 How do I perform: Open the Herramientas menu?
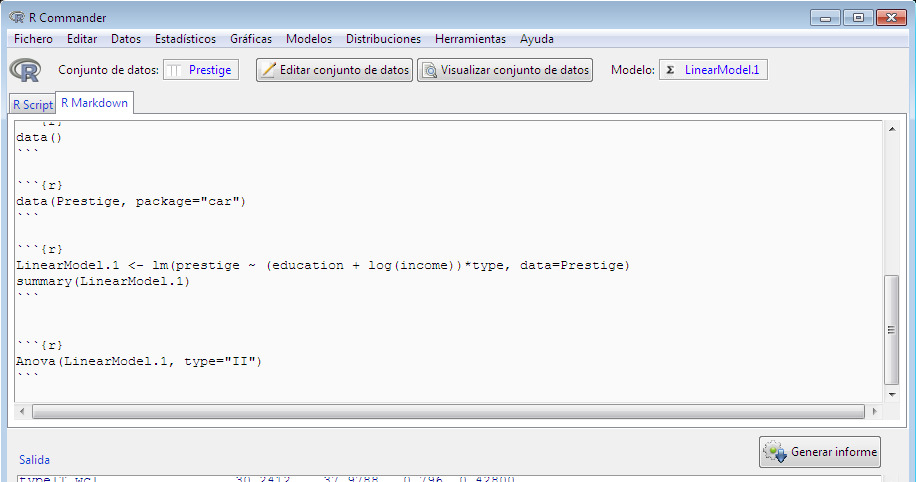470,39
